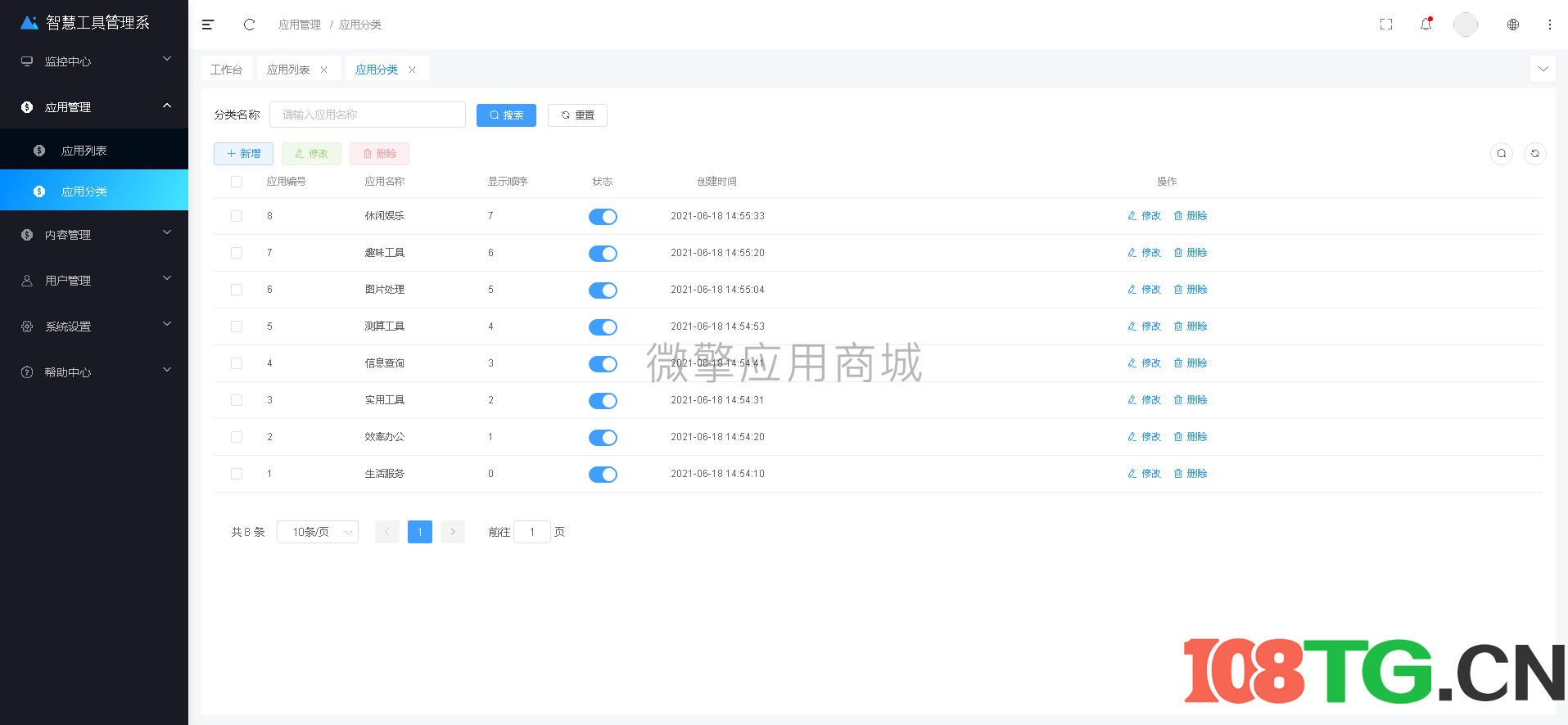Viewport: 1568px width, 725px height.
Task: Expand the 系统设置 sidebar menu
Action: (94, 326)
